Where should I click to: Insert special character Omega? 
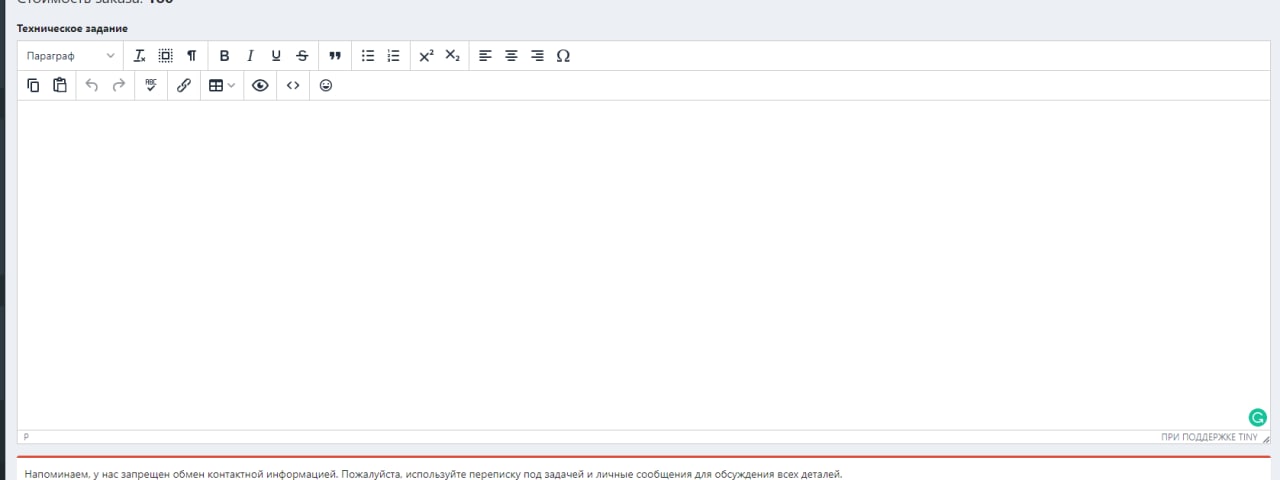[x=563, y=56]
